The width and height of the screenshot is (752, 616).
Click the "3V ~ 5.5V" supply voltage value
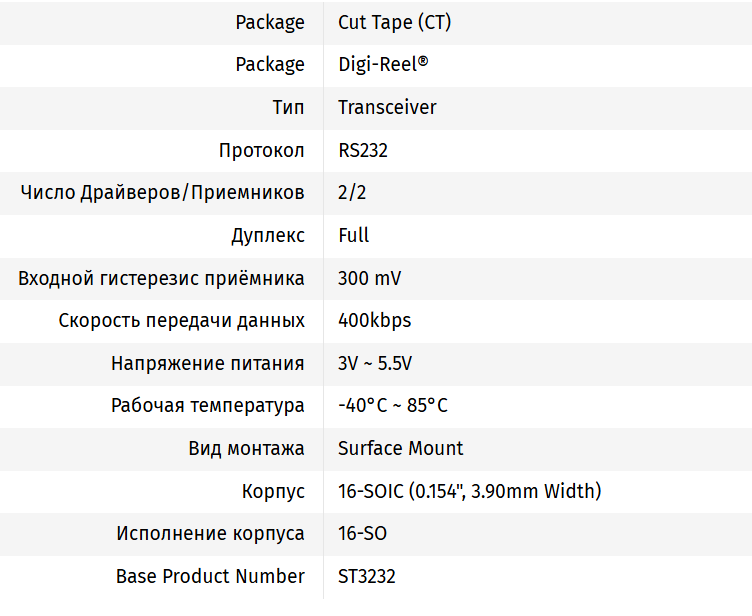pos(375,364)
